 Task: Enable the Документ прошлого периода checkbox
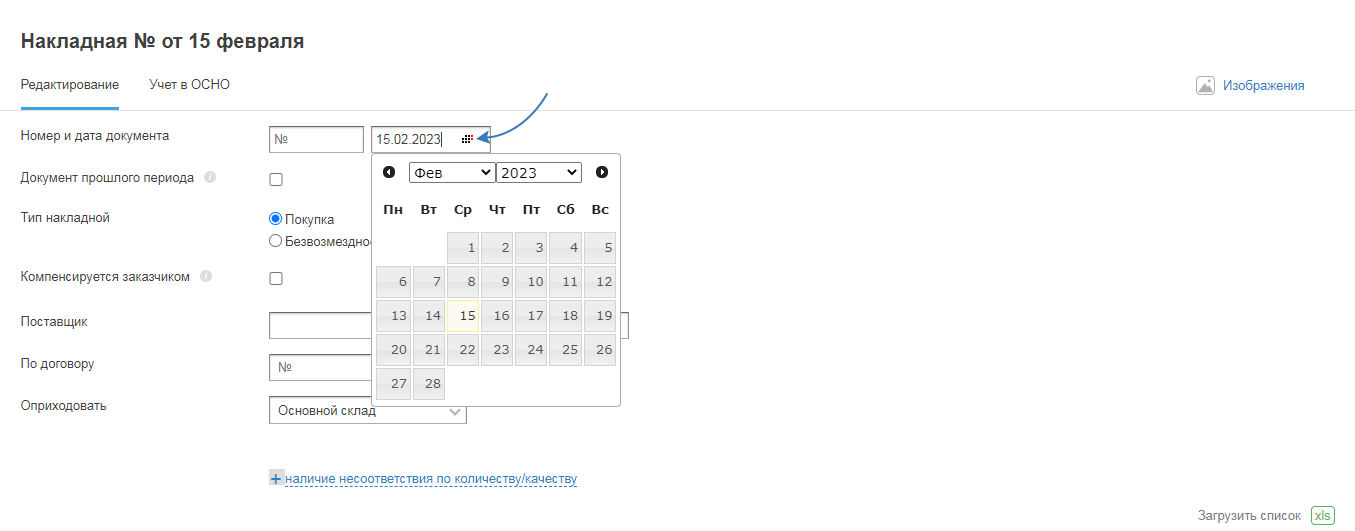click(276, 179)
